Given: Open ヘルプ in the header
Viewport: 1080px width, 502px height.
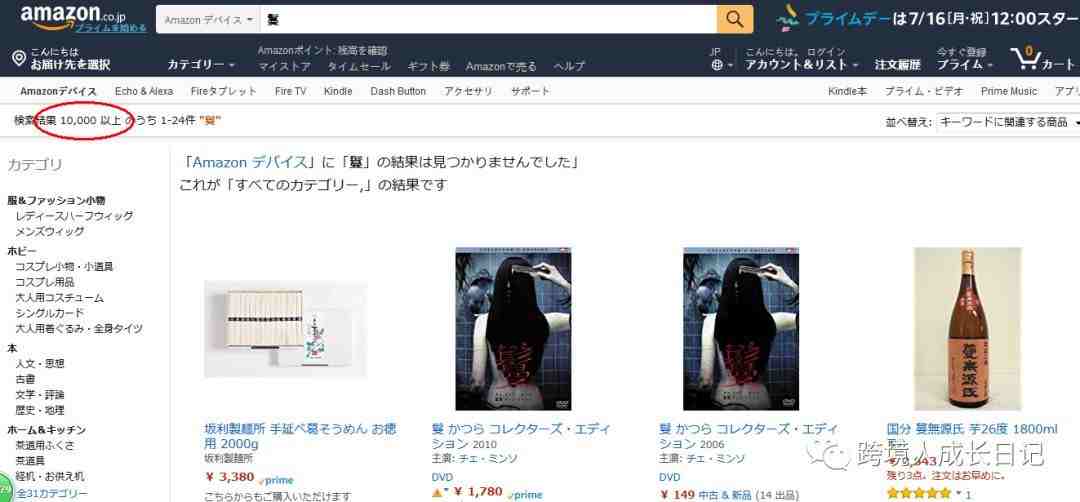Looking at the screenshot, I should tap(569, 67).
